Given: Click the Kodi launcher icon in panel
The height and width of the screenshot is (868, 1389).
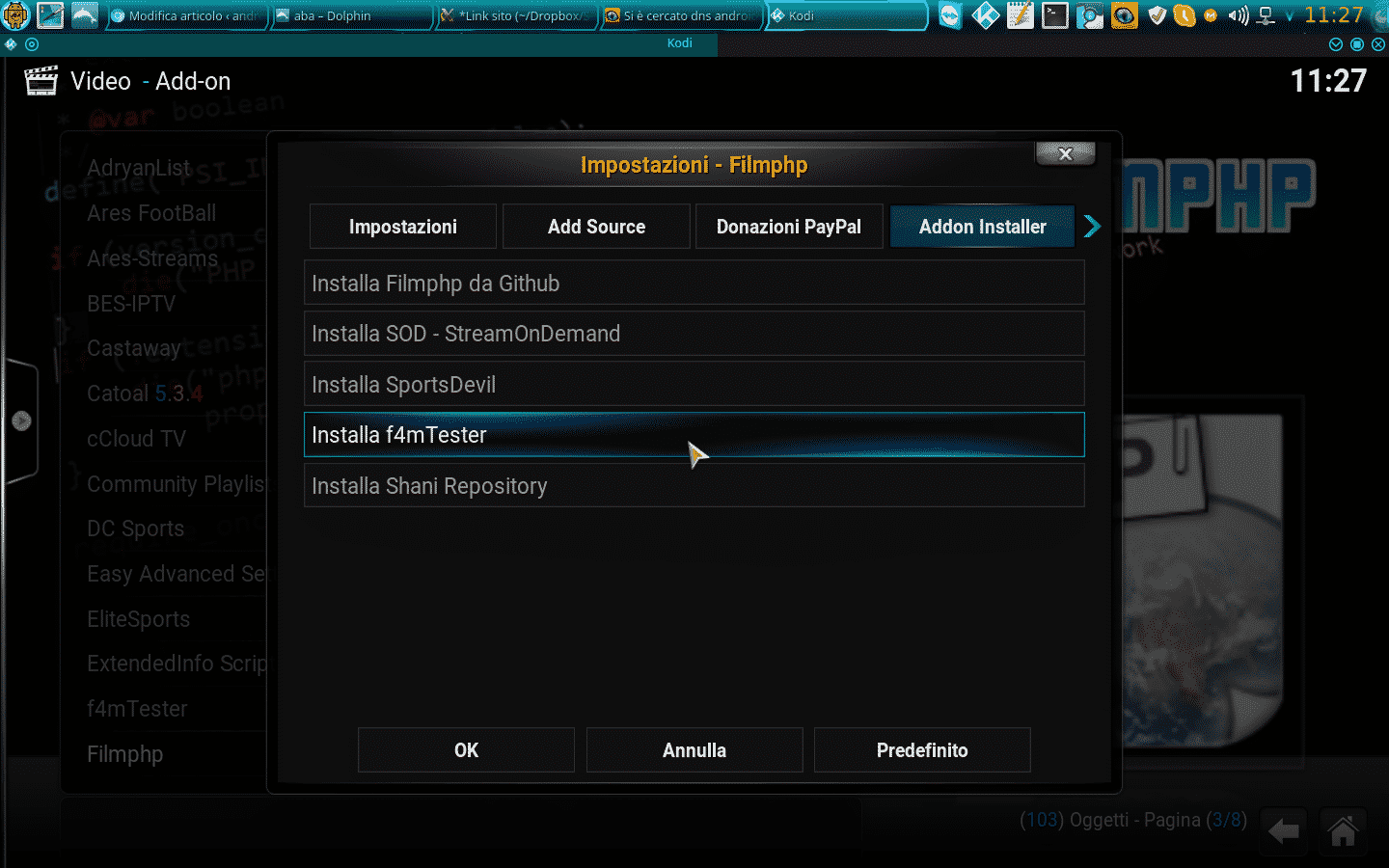Looking at the screenshot, I should tap(985, 15).
